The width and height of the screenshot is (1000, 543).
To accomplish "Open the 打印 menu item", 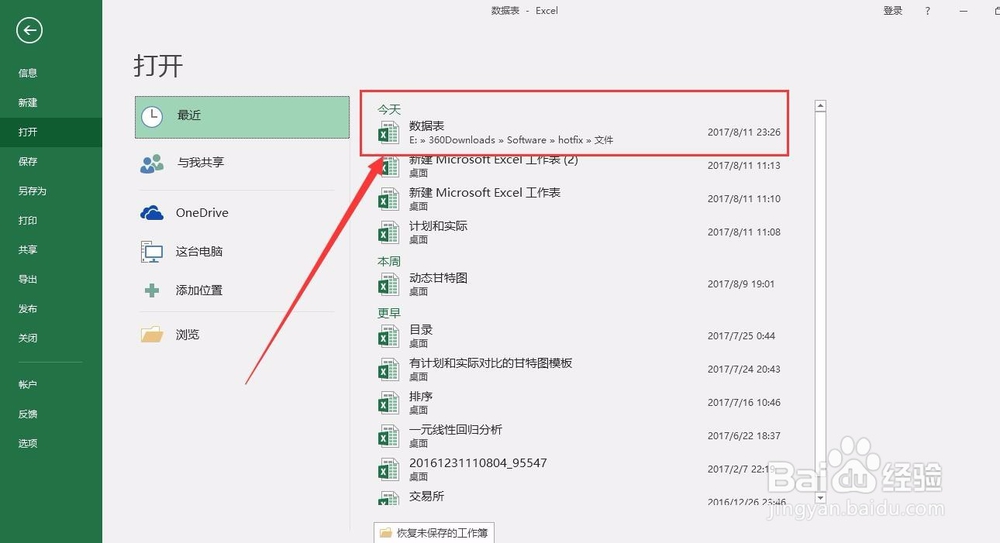I will click(28, 220).
